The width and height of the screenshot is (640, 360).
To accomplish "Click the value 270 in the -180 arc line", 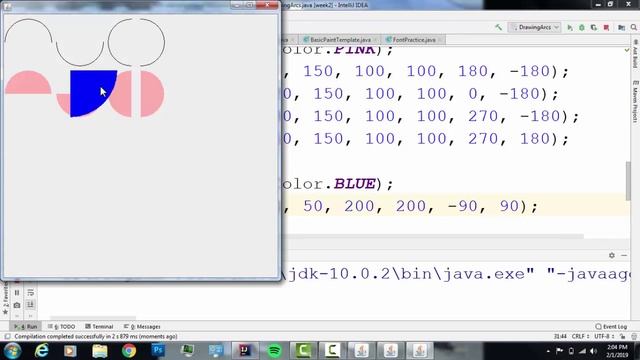I will (x=483, y=116).
